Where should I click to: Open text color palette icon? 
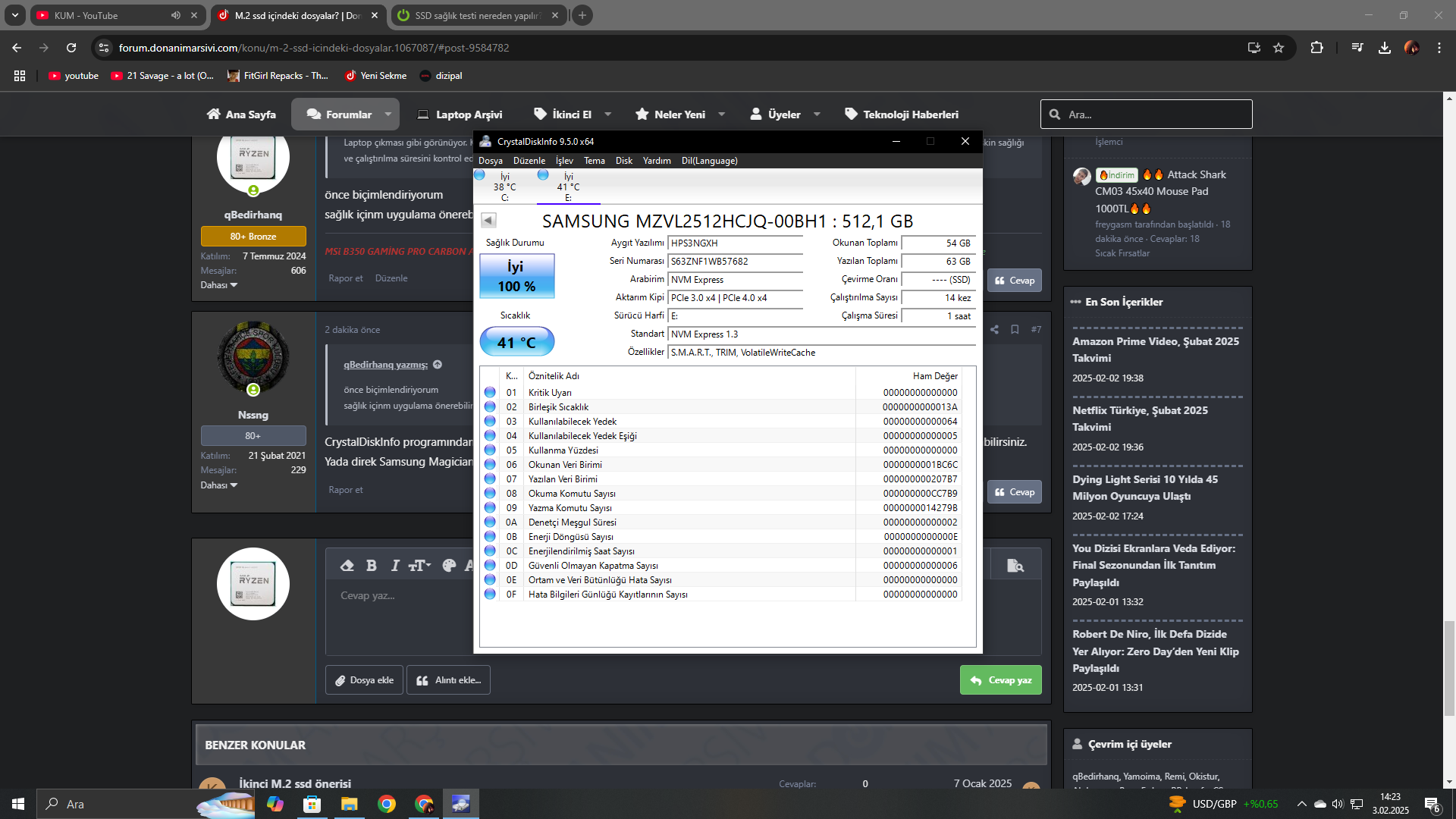(449, 566)
